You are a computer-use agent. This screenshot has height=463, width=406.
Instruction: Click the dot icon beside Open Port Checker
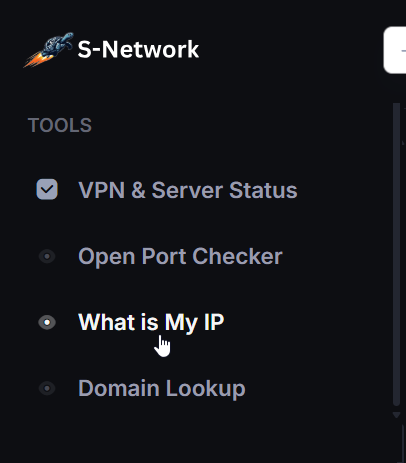[x=47, y=256]
